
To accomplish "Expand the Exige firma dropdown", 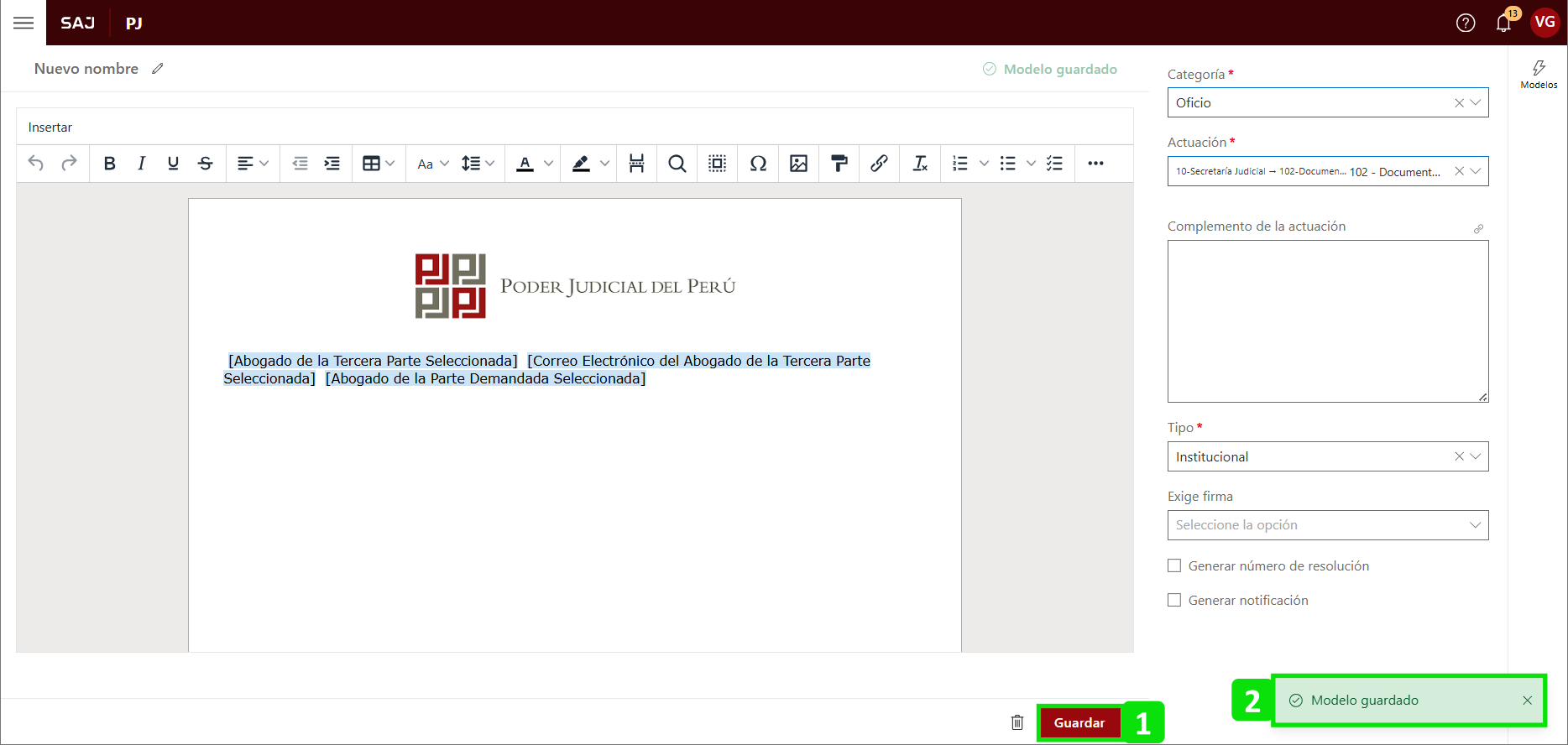I will pos(1327,525).
